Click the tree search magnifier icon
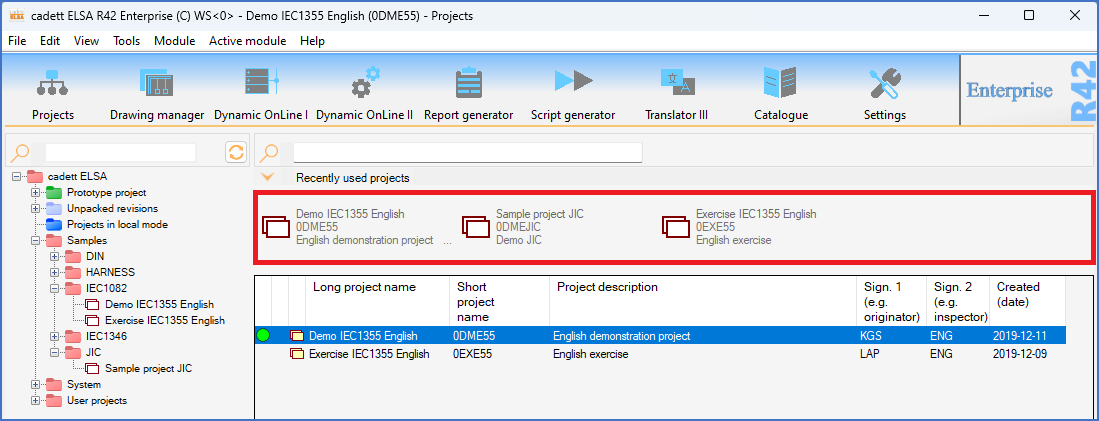The image size is (1099, 421). (21, 153)
